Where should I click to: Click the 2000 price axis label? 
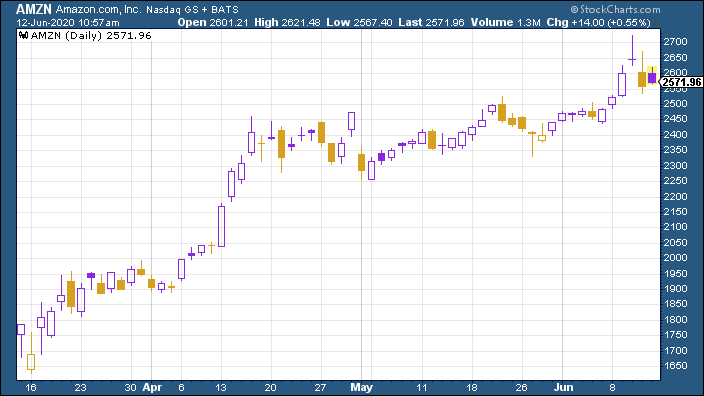click(x=675, y=258)
